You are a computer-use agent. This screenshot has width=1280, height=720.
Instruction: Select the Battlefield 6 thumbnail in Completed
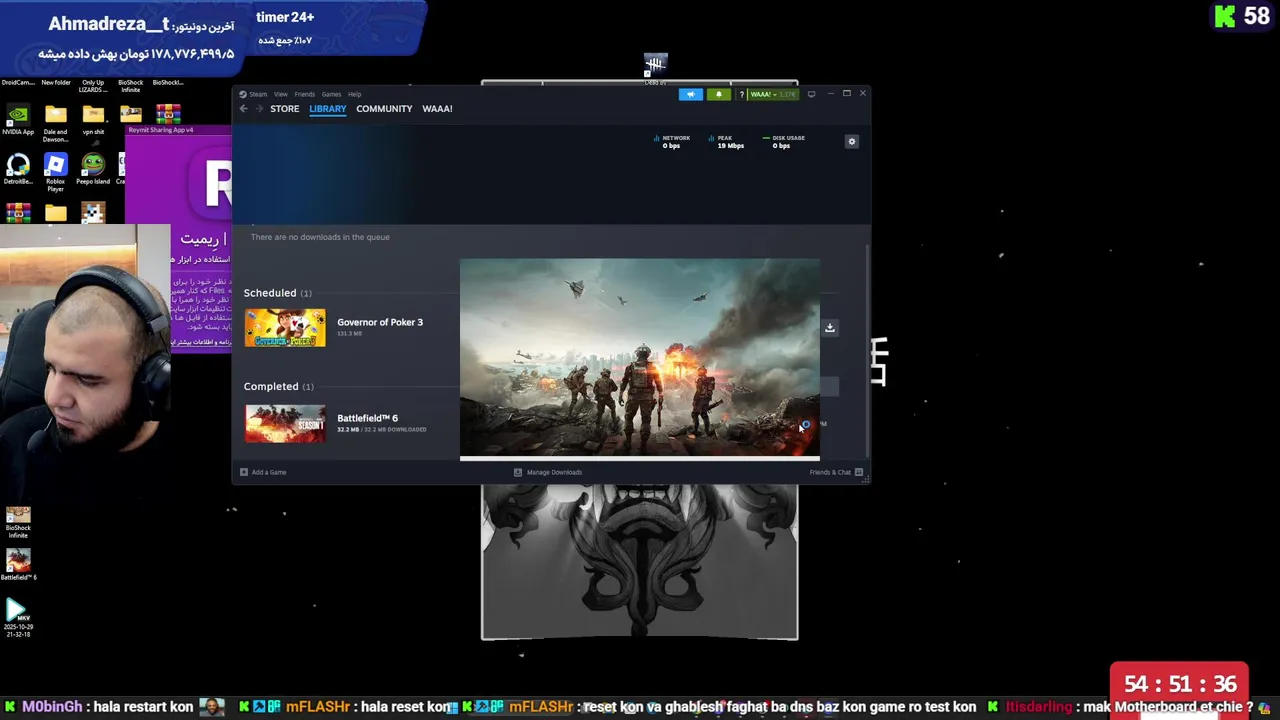(x=285, y=424)
